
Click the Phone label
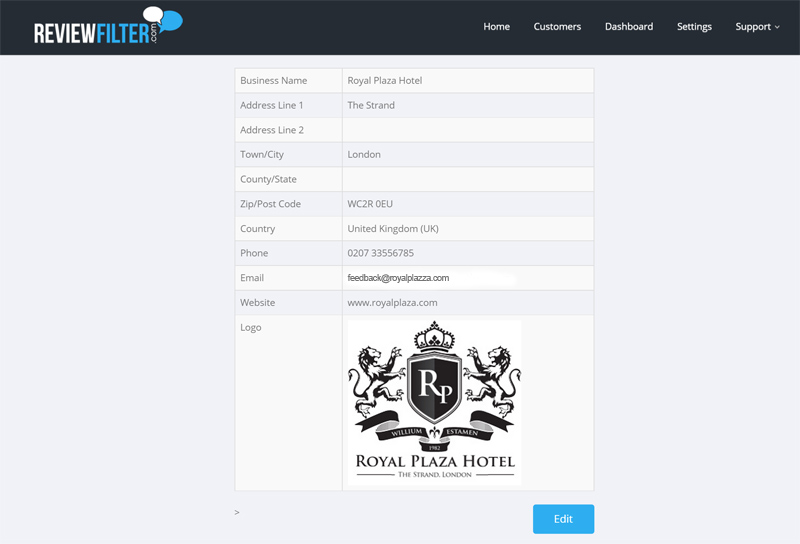pyautogui.click(x=254, y=253)
